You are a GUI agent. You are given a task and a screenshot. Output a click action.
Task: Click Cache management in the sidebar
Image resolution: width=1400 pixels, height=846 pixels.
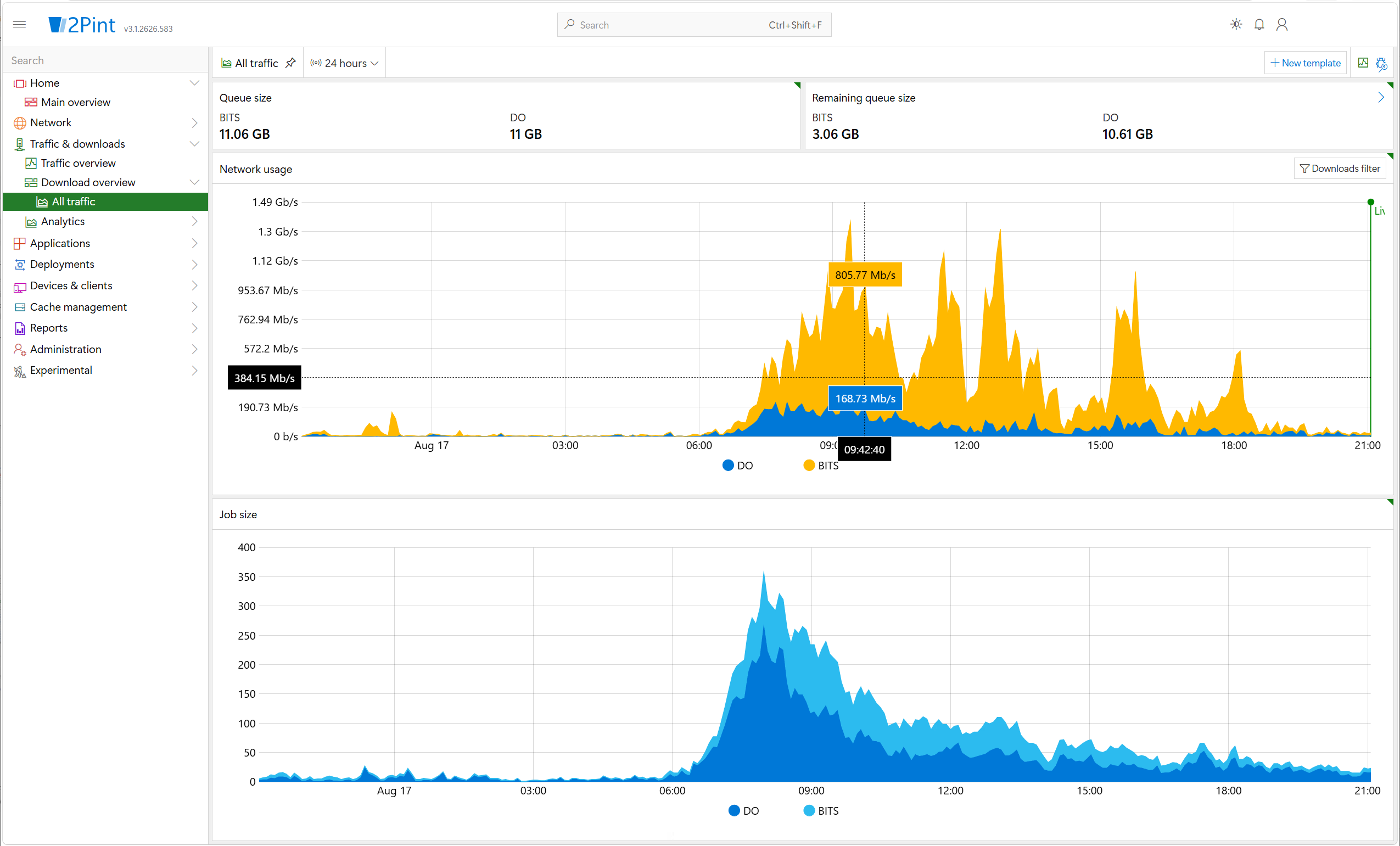pos(79,307)
